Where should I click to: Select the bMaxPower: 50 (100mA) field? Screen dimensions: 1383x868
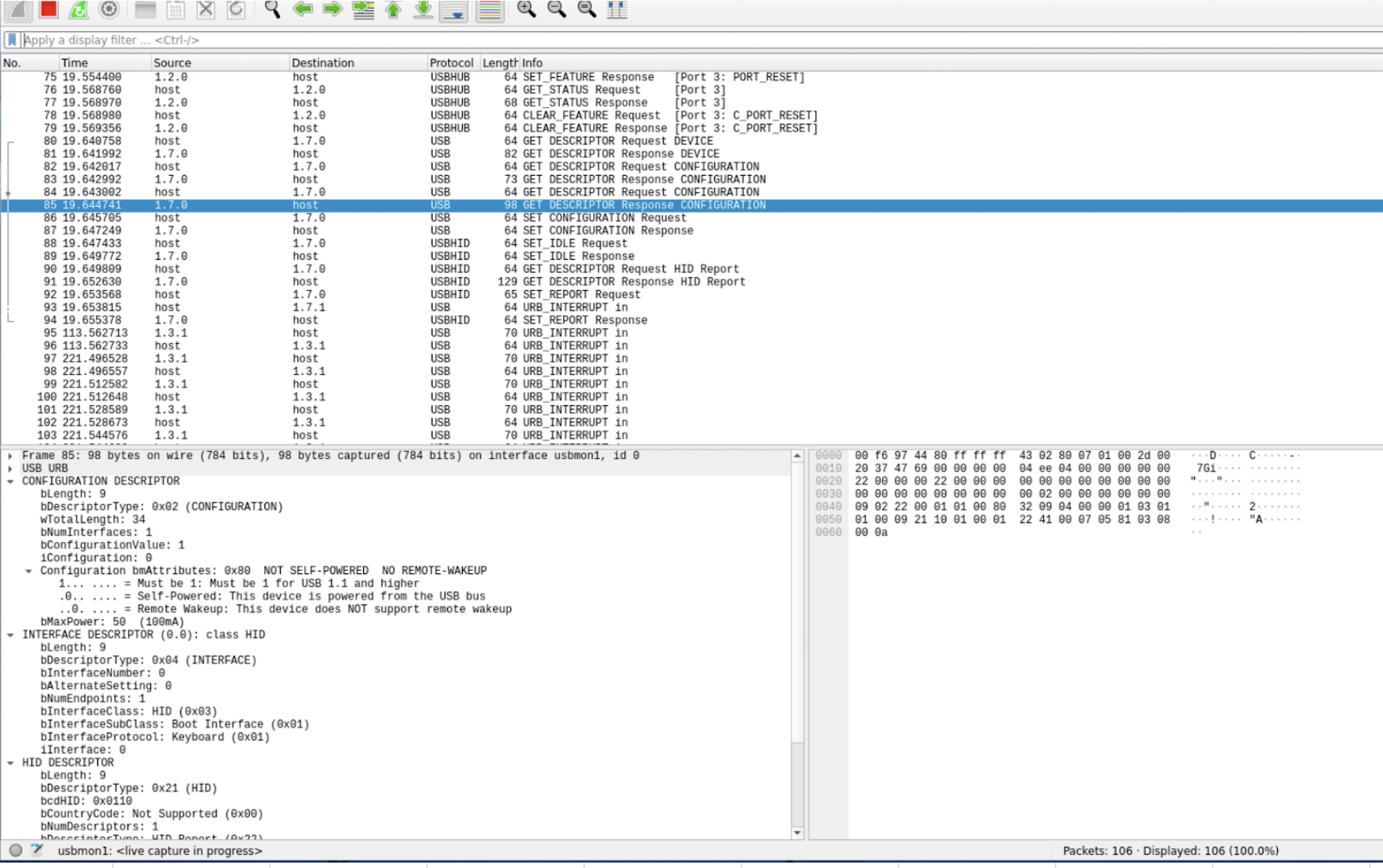pos(112,622)
